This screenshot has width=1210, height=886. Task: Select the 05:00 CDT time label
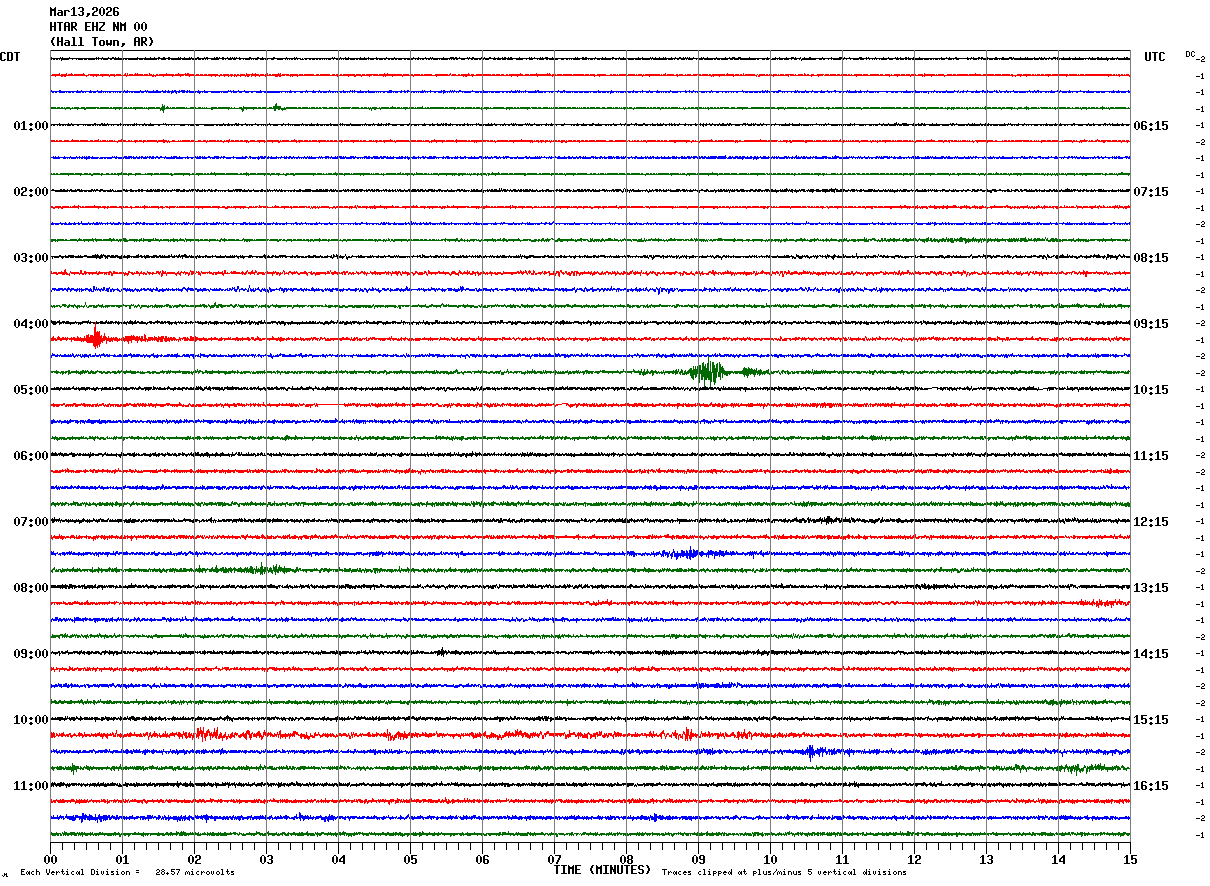(x=30, y=389)
